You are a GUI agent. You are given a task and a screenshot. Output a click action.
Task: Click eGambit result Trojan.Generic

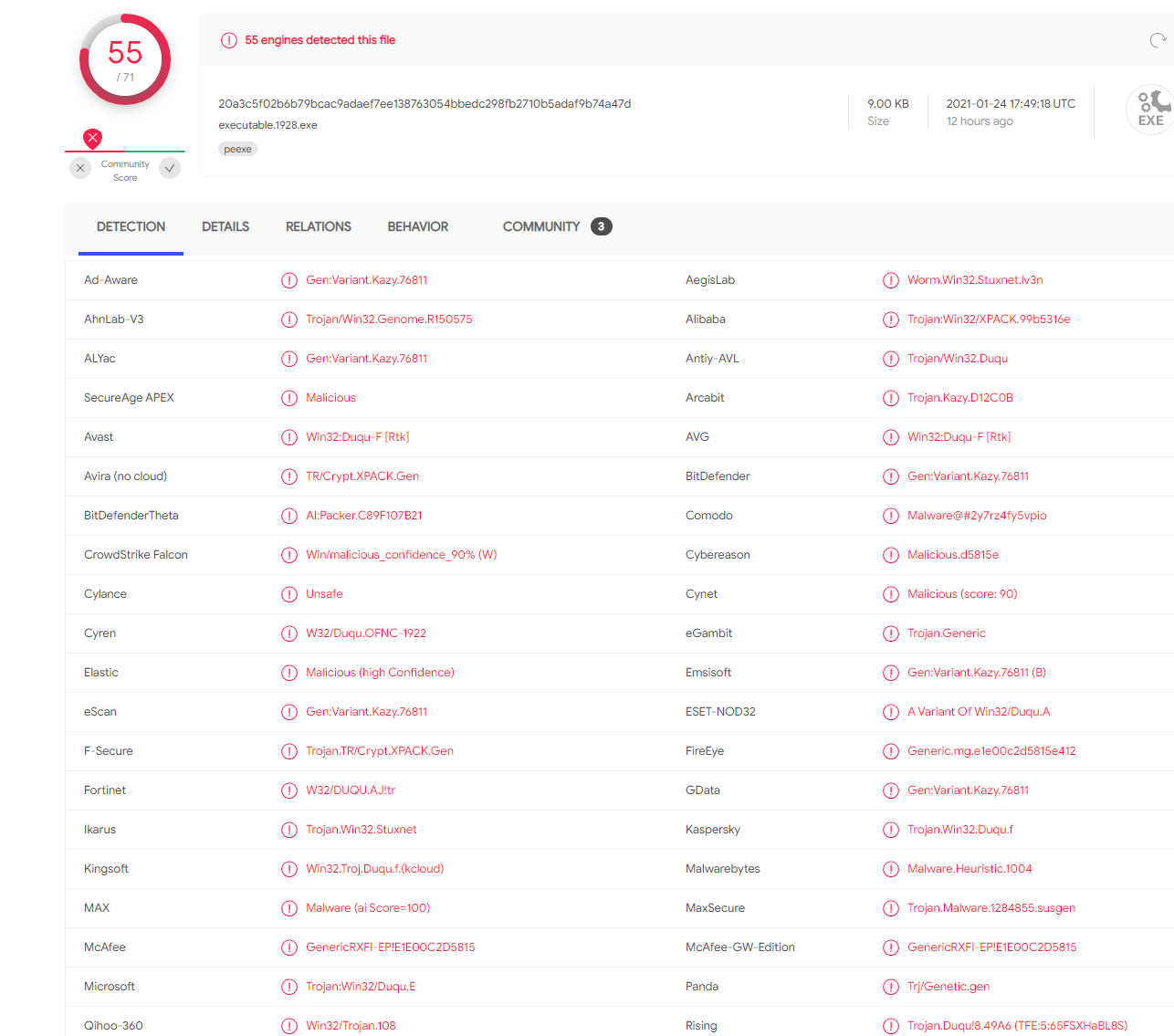tap(947, 633)
